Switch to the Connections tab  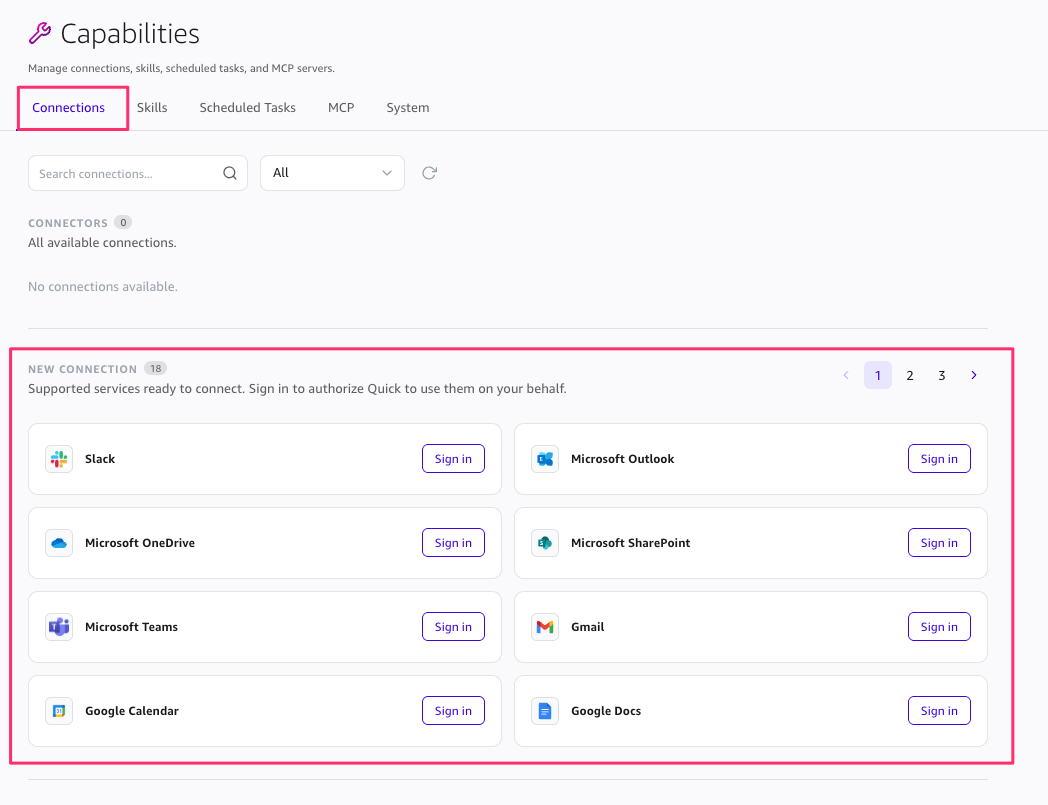(68, 108)
